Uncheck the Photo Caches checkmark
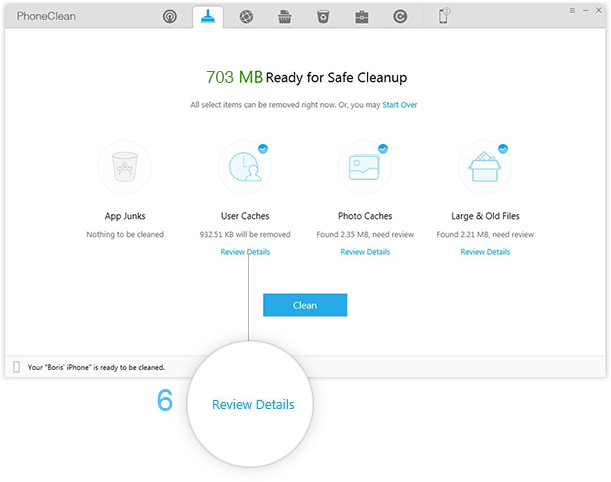The image size is (611, 482). [x=382, y=147]
